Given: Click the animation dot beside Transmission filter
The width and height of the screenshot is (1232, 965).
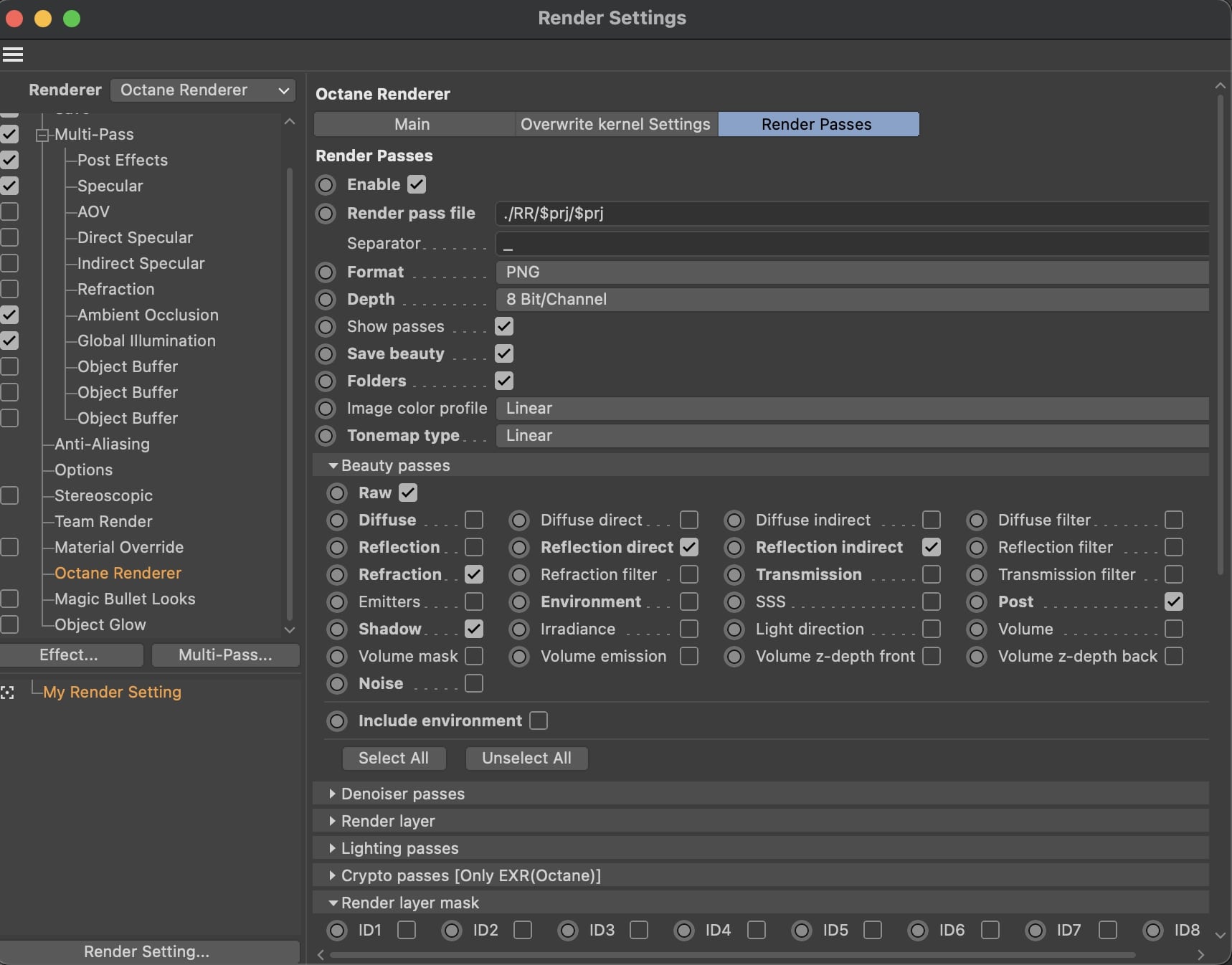Looking at the screenshot, I should pos(977,575).
